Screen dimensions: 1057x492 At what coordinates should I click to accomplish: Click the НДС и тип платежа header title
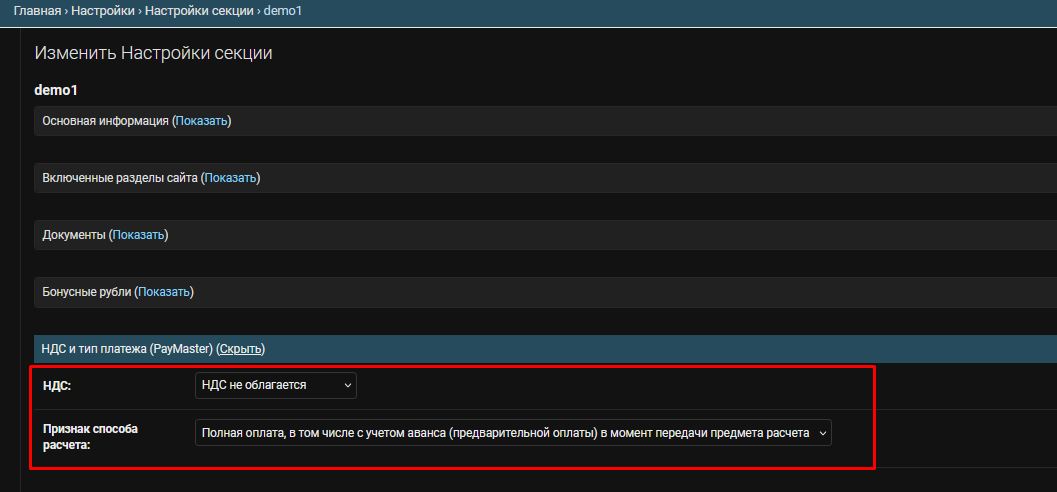[127, 349]
